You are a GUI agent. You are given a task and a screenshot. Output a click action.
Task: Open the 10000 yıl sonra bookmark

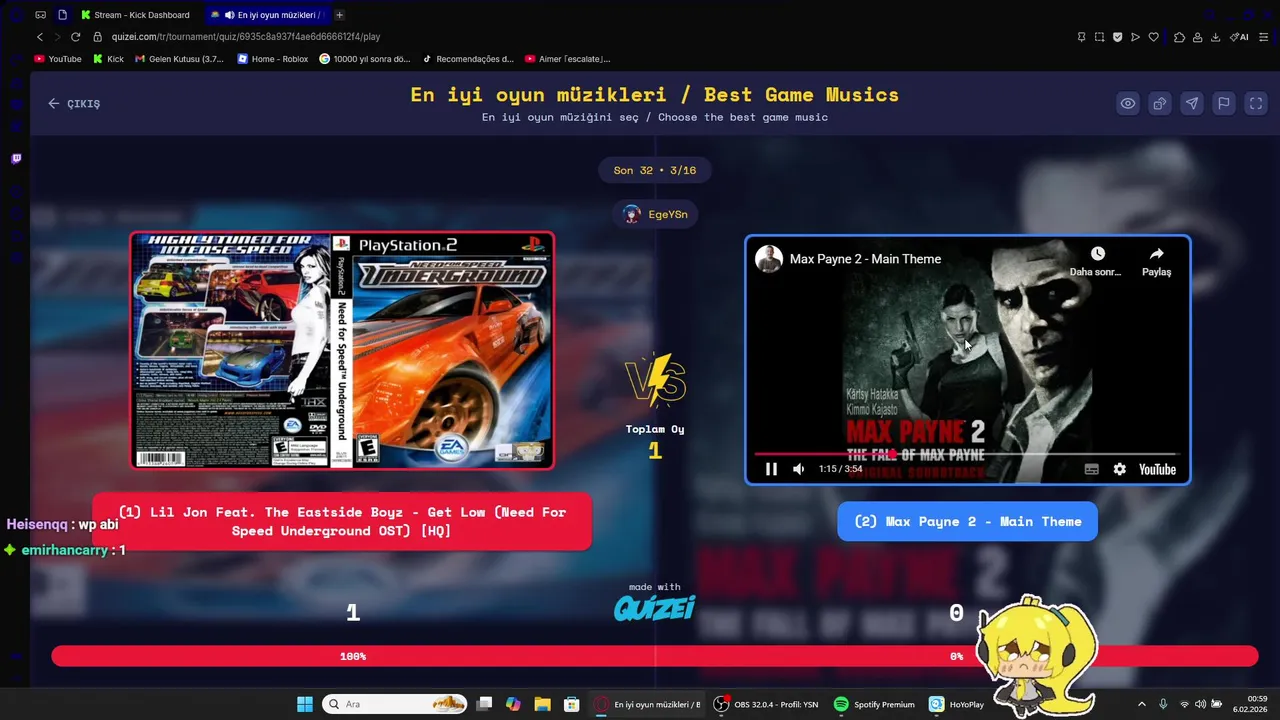tap(365, 59)
